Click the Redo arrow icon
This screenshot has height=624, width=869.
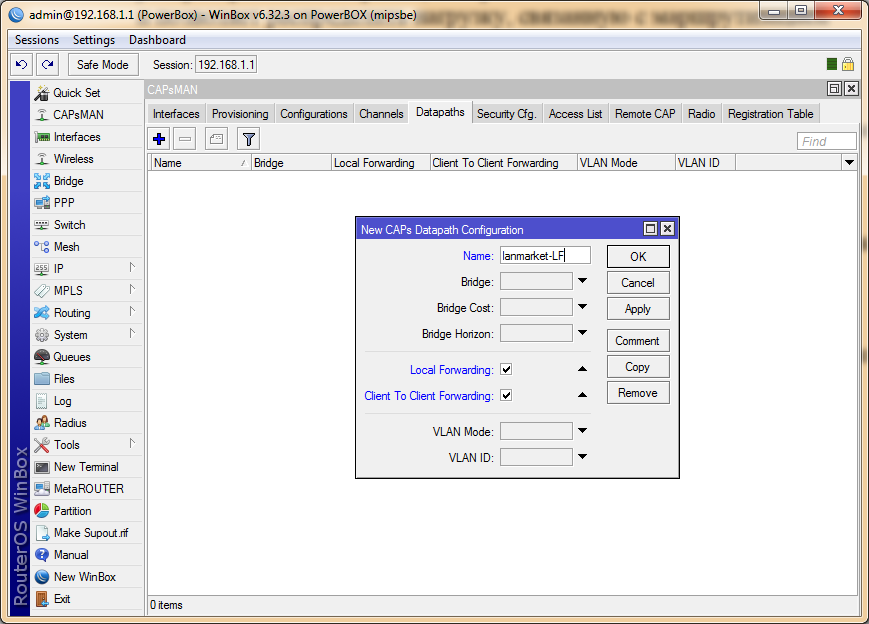(47, 64)
